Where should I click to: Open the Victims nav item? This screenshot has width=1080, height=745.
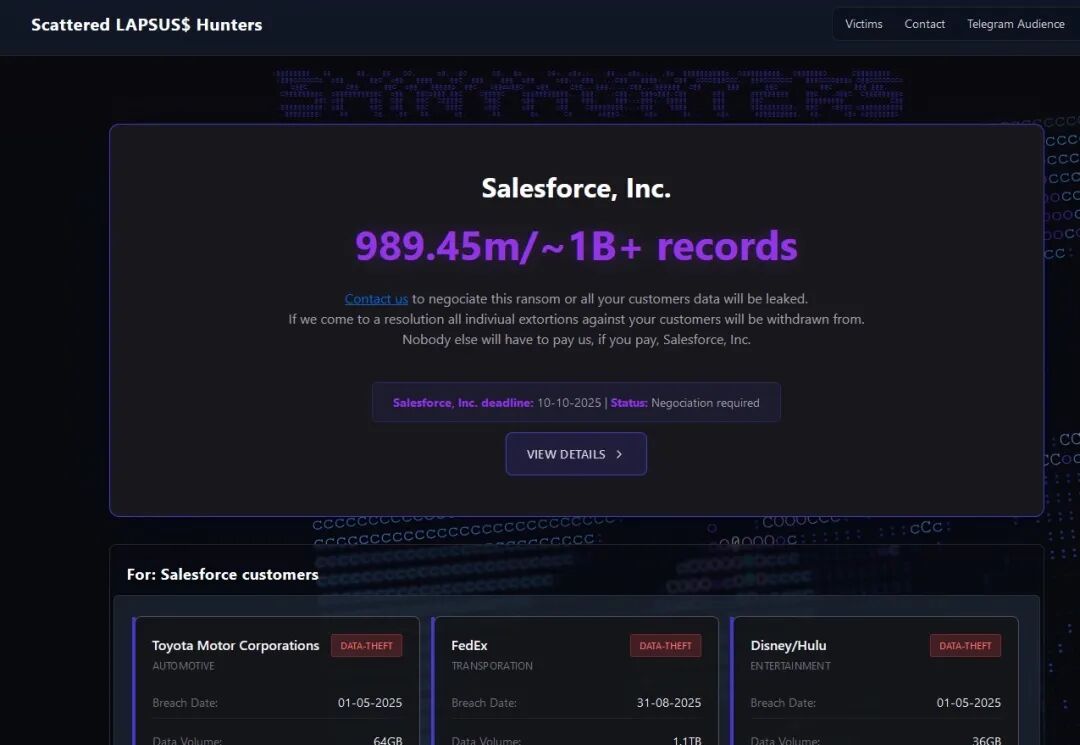(x=864, y=24)
